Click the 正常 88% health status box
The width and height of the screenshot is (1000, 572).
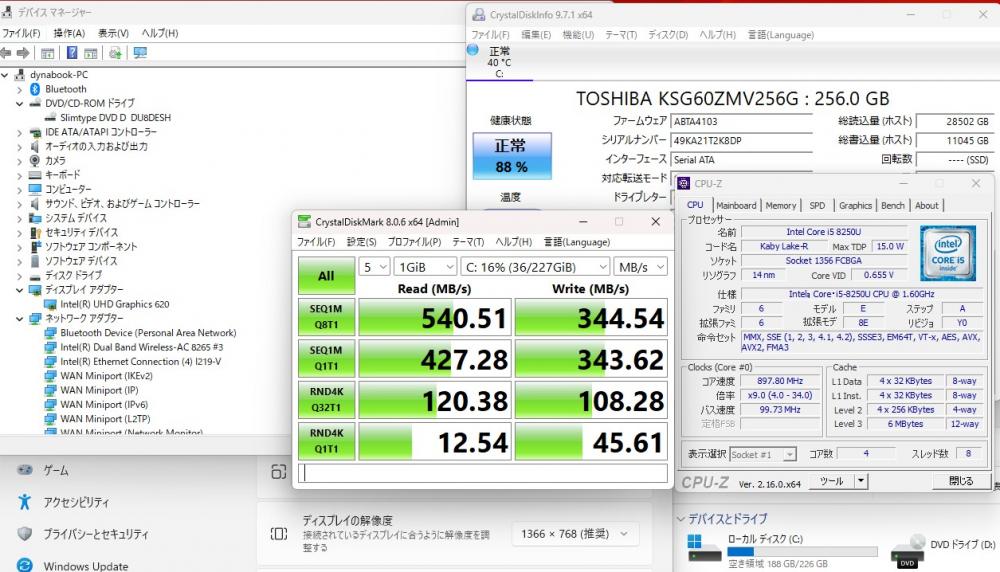pos(511,155)
